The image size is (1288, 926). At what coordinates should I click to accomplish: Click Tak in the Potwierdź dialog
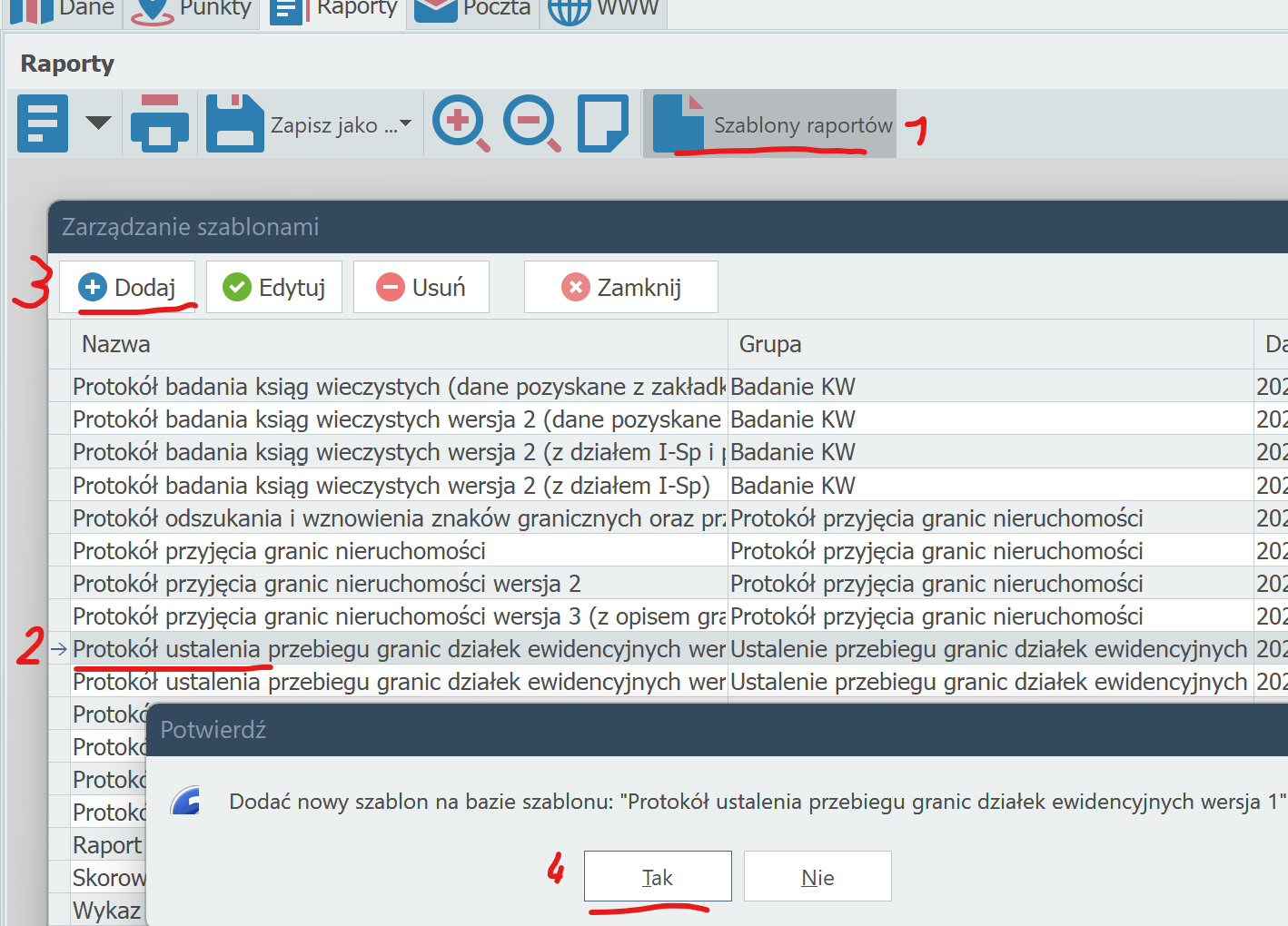point(658,877)
